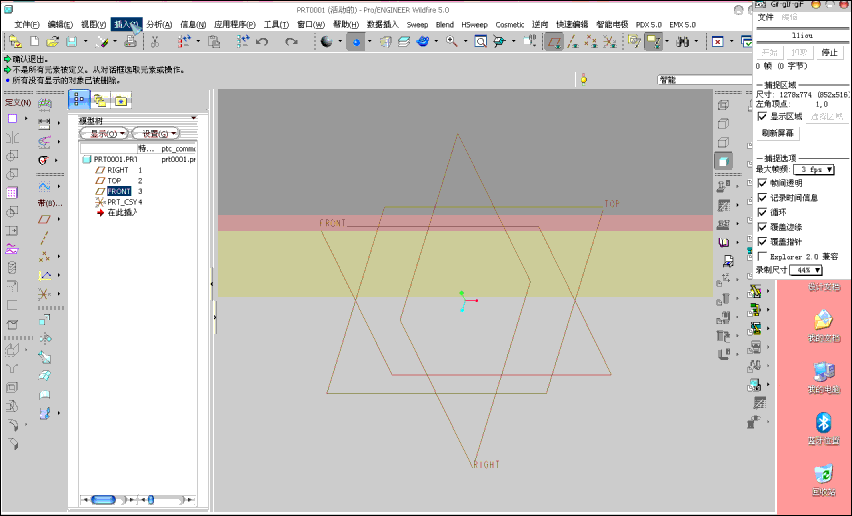Open the 最大帧频 fps dropdown

pyautogui.click(x=814, y=169)
